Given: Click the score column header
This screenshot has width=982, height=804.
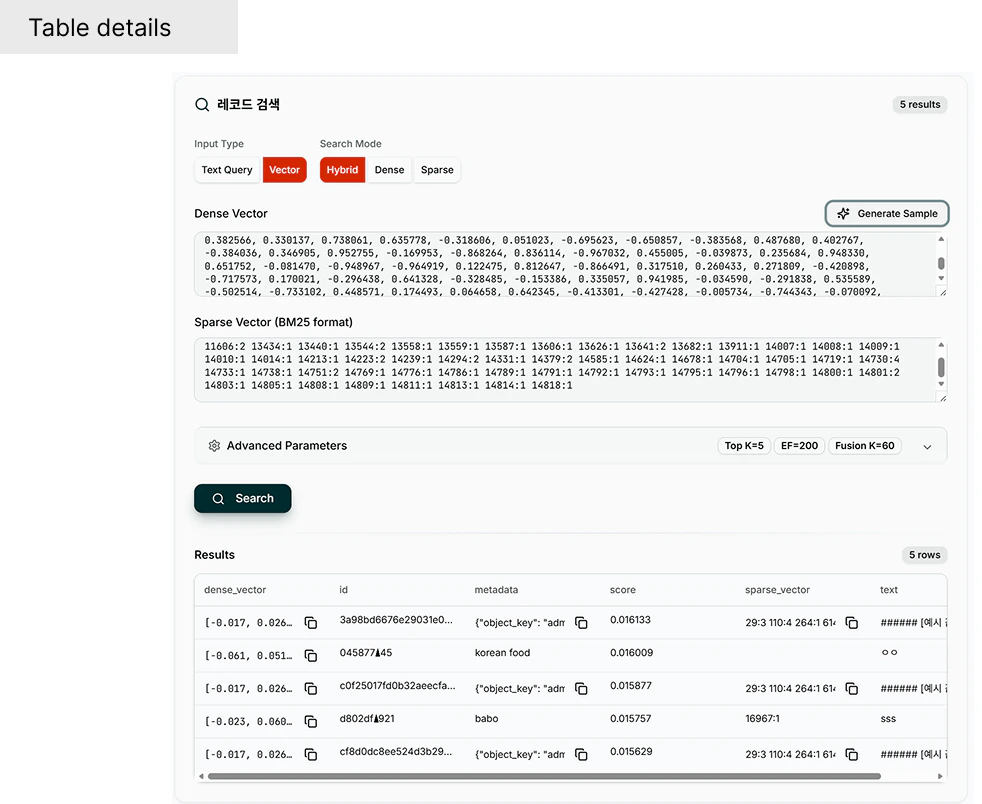Looking at the screenshot, I should [x=623, y=590].
